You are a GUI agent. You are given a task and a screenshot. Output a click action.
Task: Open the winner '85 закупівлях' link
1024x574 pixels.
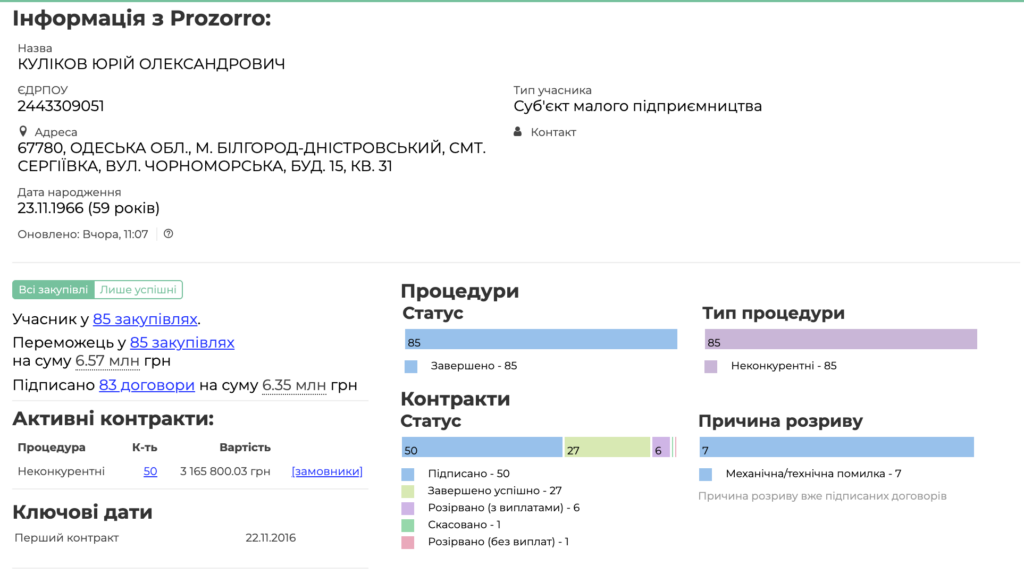point(182,342)
